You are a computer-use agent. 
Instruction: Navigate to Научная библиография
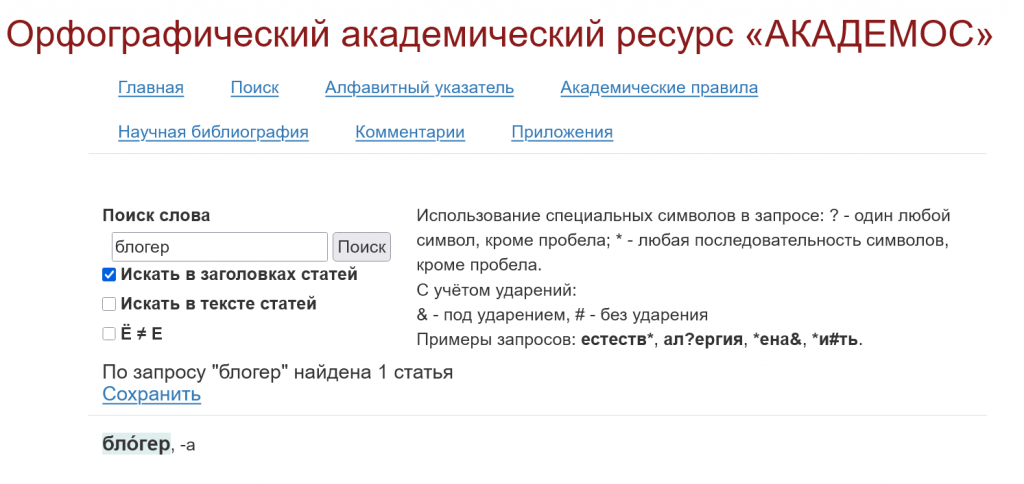click(x=213, y=132)
